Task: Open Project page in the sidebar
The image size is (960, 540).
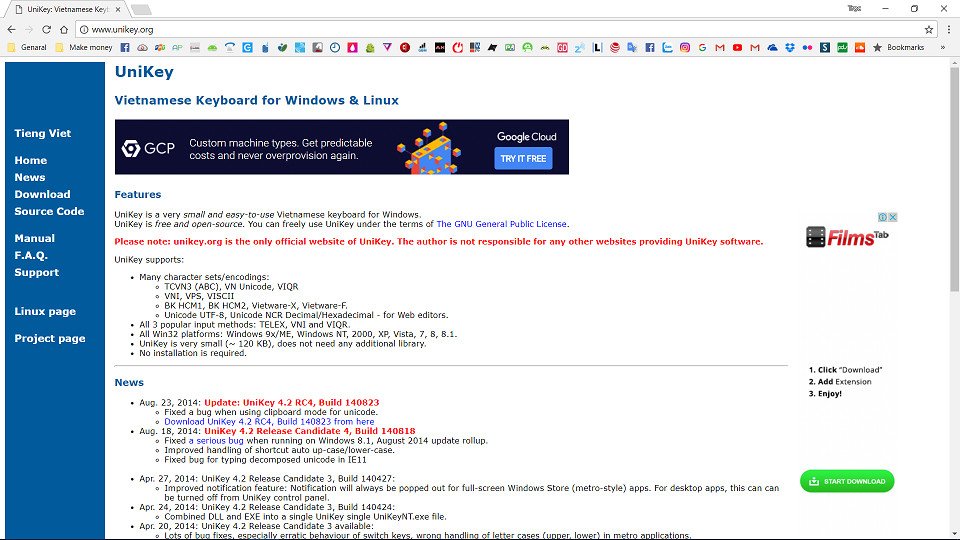Action: [x=50, y=339]
